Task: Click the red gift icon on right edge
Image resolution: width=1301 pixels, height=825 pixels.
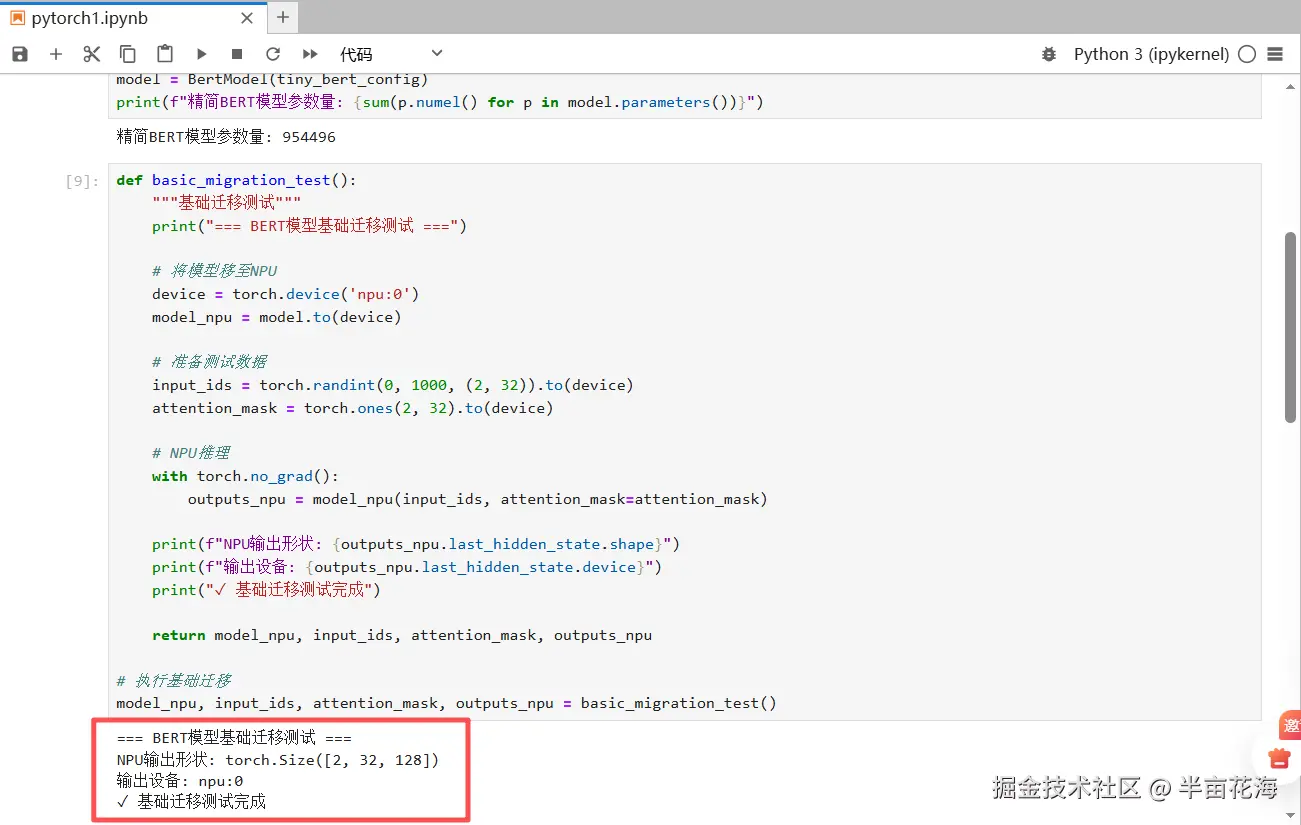Action: pyautogui.click(x=1279, y=759)
